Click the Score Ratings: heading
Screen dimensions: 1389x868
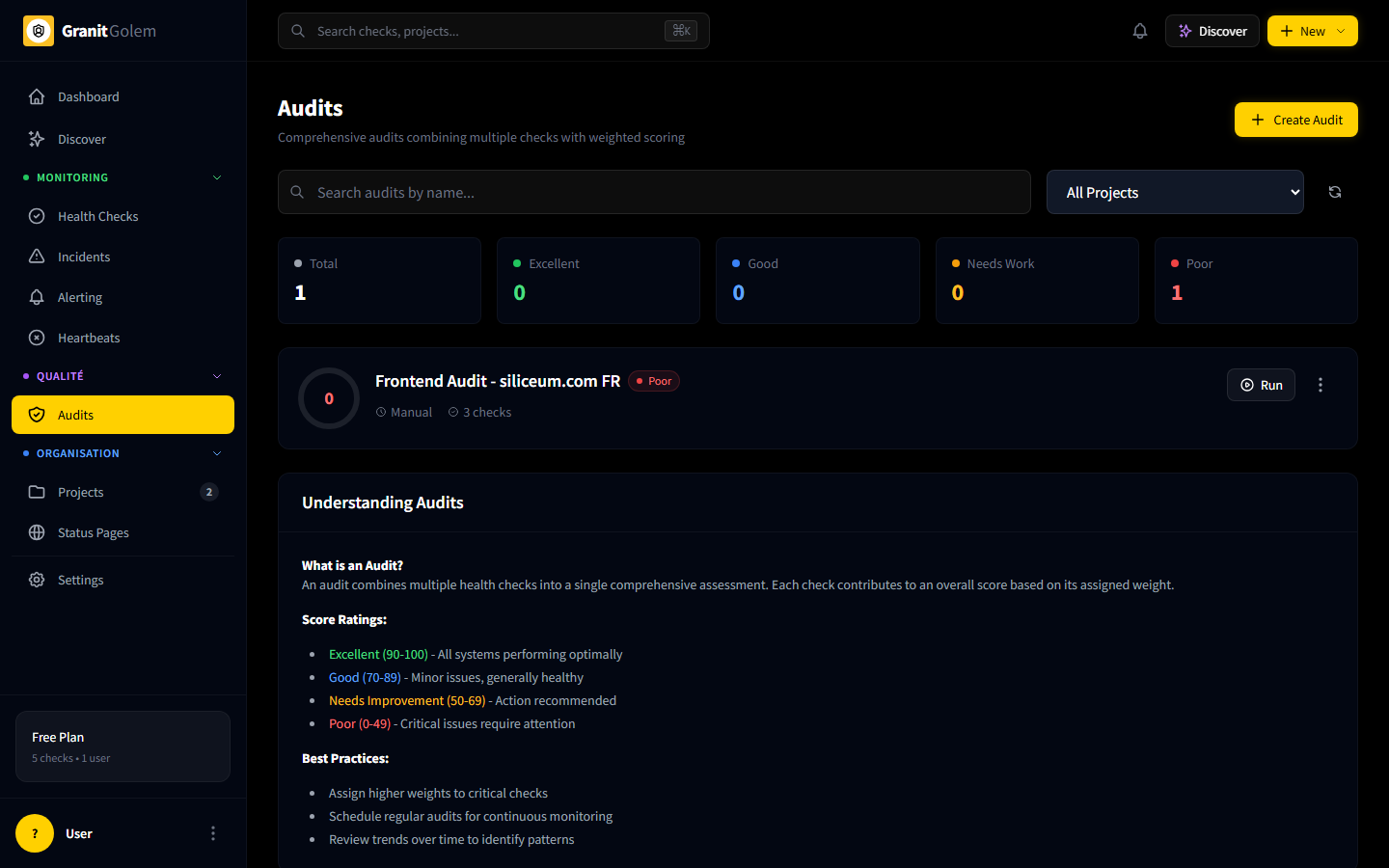coord(344,619)
